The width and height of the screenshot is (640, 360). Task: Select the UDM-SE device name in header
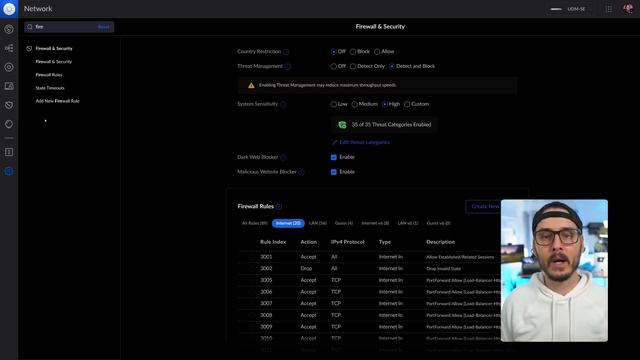pos(576,9)
